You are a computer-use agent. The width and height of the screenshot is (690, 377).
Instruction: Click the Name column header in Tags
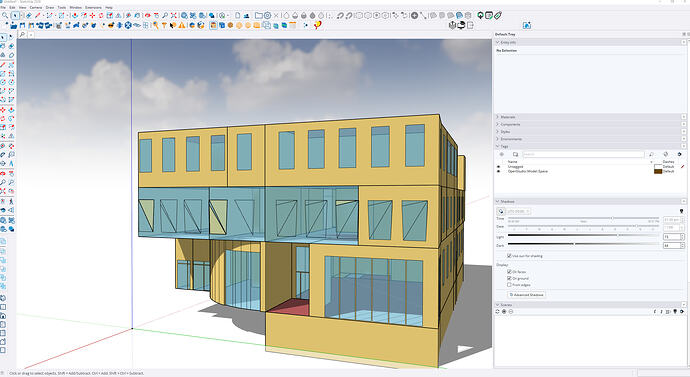pos(512,162)
